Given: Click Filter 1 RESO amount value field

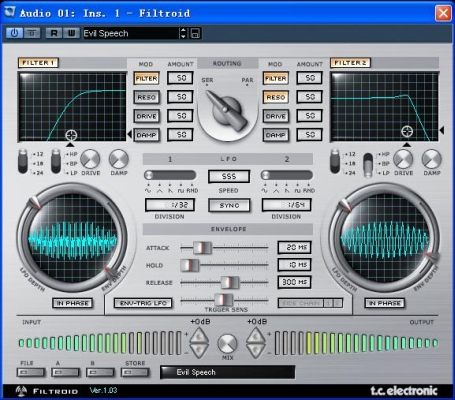Looking at the screenshot, I should pyautogui.click(x=180, y=97).
